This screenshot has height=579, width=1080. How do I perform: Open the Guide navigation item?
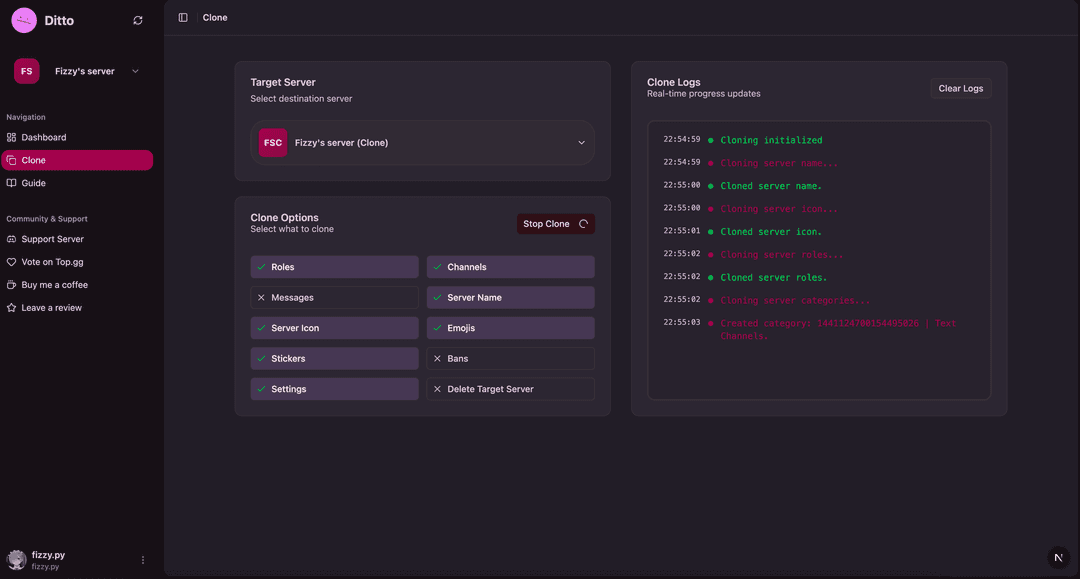click(x=77, y=183)
